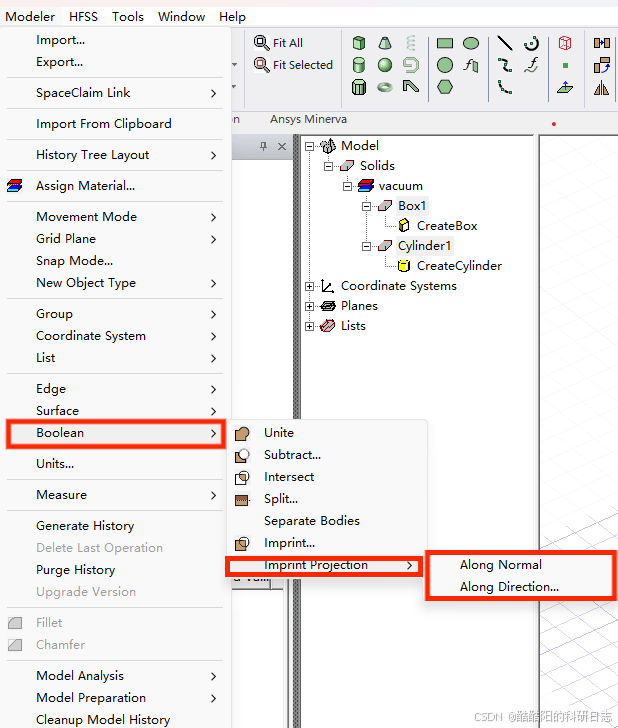Viewport: 618px width, 728px height.
Task: Collapse the Model tree node
Action: click(309, 146)
